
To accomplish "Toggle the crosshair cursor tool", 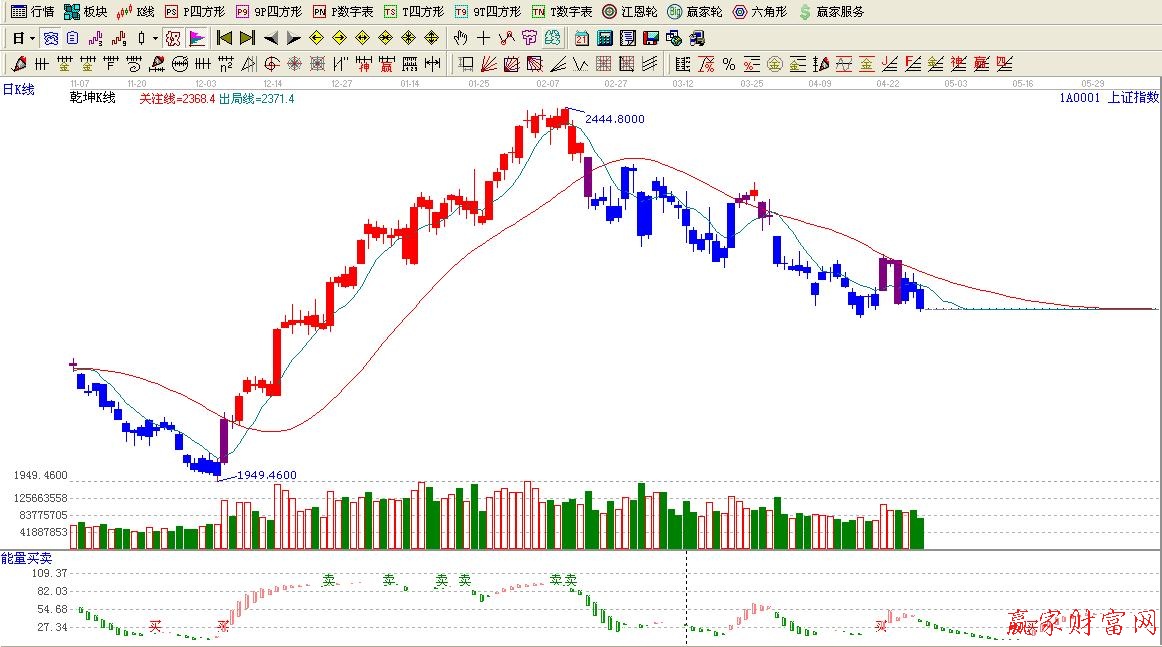I will click(x=483, y=38).
